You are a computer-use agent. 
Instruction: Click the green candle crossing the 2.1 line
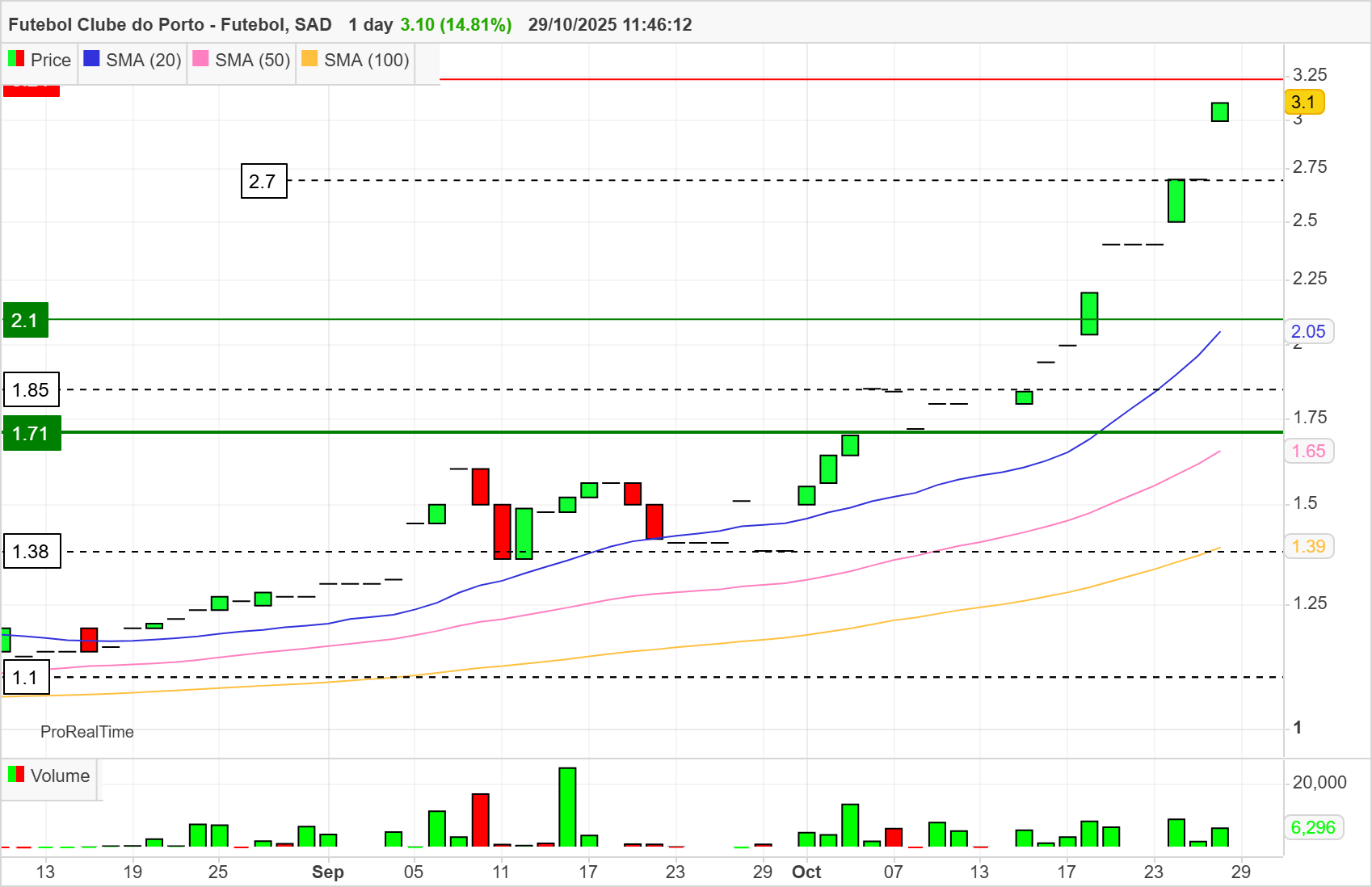[1089, 313]
